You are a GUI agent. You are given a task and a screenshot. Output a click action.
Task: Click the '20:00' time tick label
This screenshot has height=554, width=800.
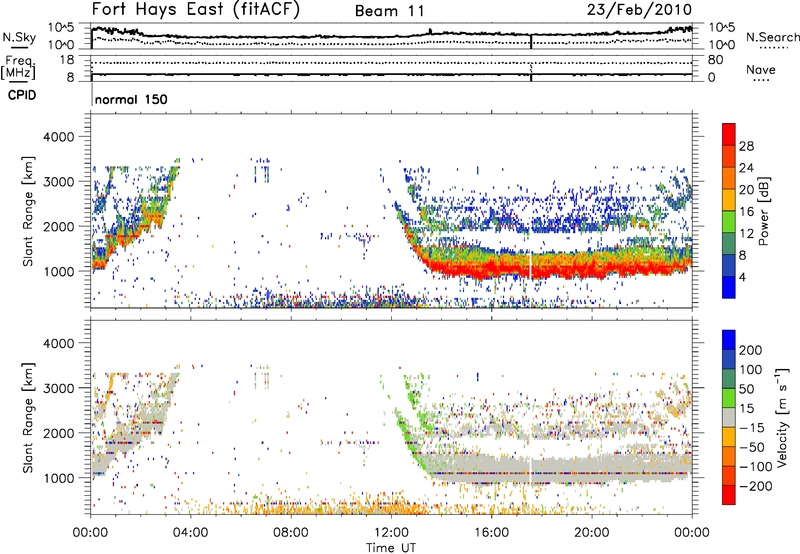pos(592,533)
